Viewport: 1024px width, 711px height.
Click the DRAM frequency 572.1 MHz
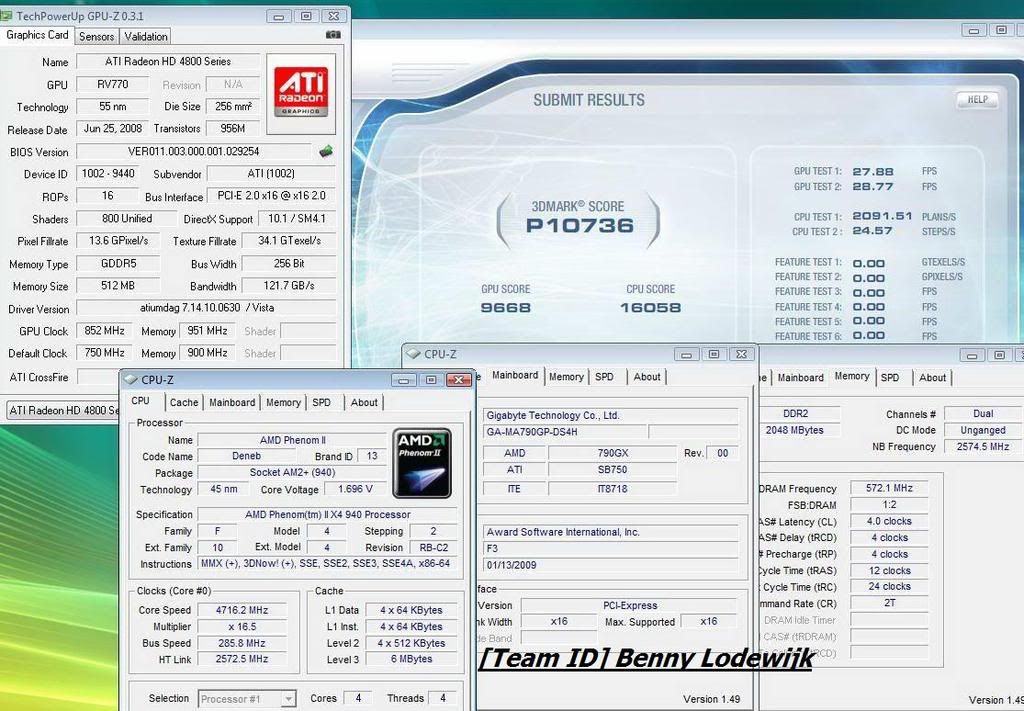pyautogui.click(x=889, y=488)
